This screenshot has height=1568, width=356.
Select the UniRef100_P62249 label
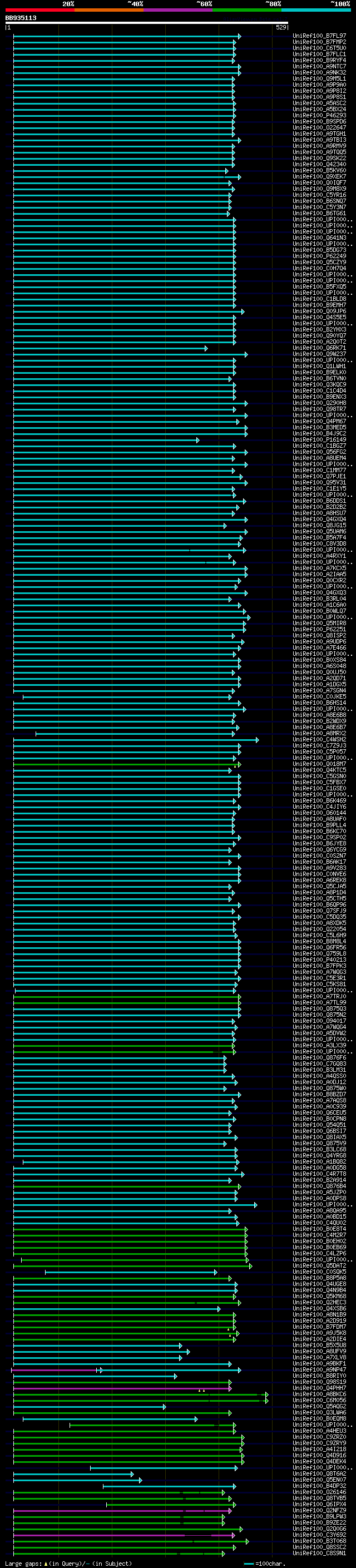click(319, 256)
